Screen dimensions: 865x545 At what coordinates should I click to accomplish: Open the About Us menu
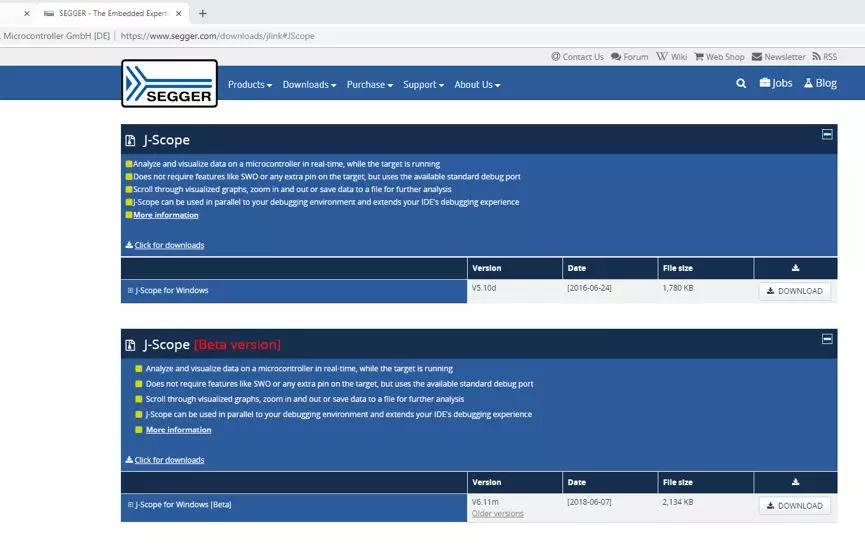[x=477, y=84]
